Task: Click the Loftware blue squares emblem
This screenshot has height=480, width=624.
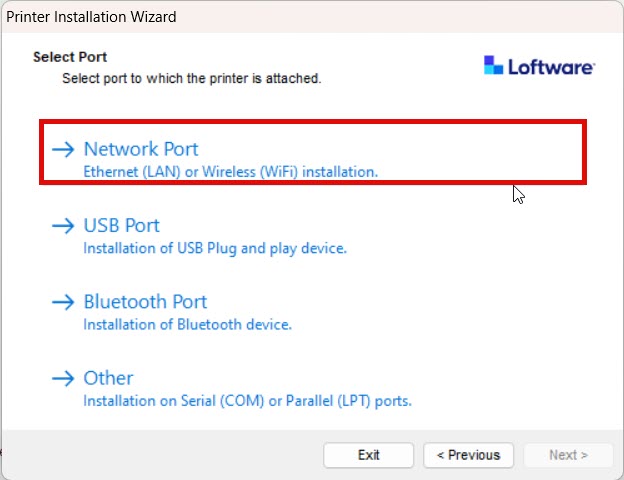Action: pos(493,65)
